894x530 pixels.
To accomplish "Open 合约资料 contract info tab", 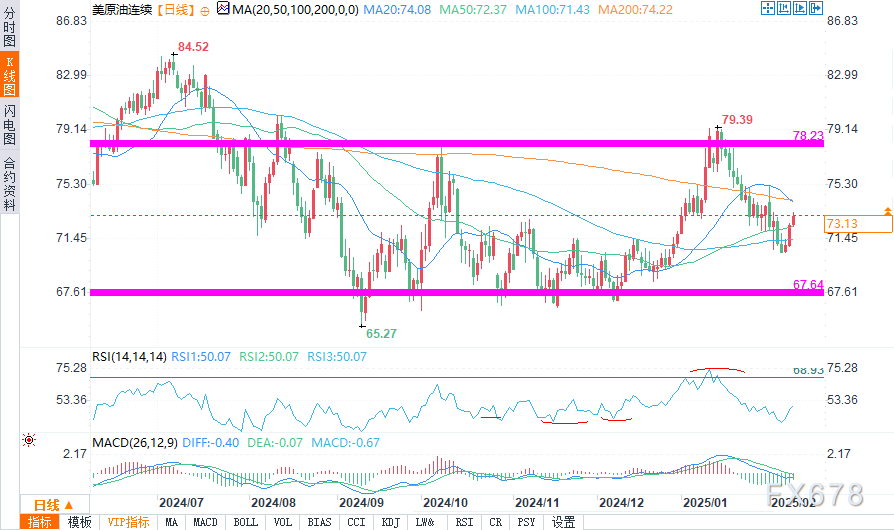I will click(10, 183).
